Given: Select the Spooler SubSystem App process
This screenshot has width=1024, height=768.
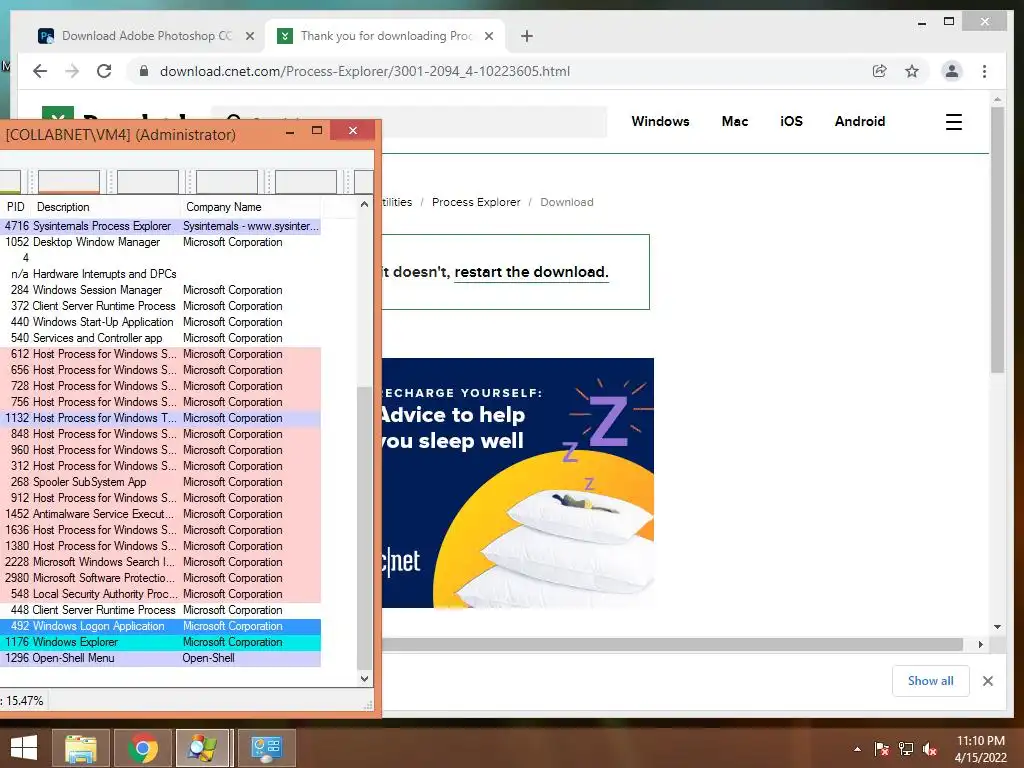Looking at the screenshot, I should tap(161, 482).
